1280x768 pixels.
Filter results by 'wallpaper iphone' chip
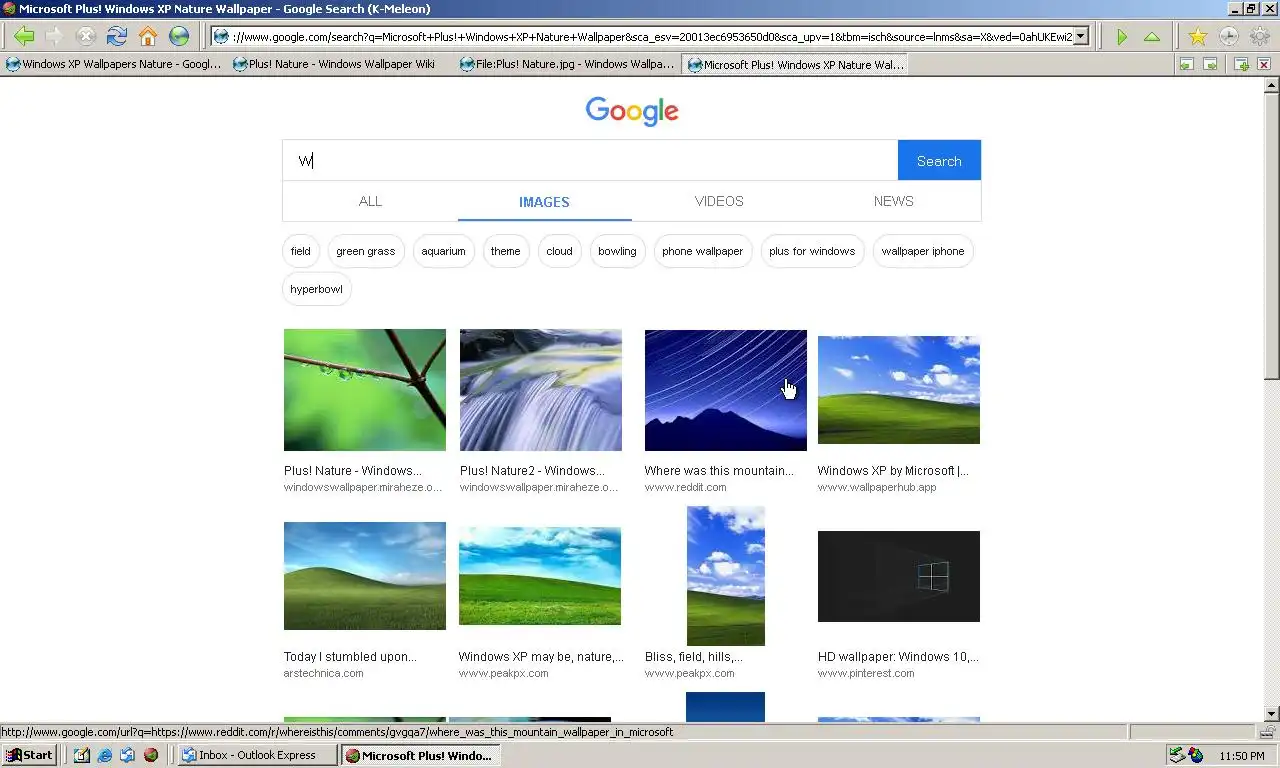click(x=923, y=251)
